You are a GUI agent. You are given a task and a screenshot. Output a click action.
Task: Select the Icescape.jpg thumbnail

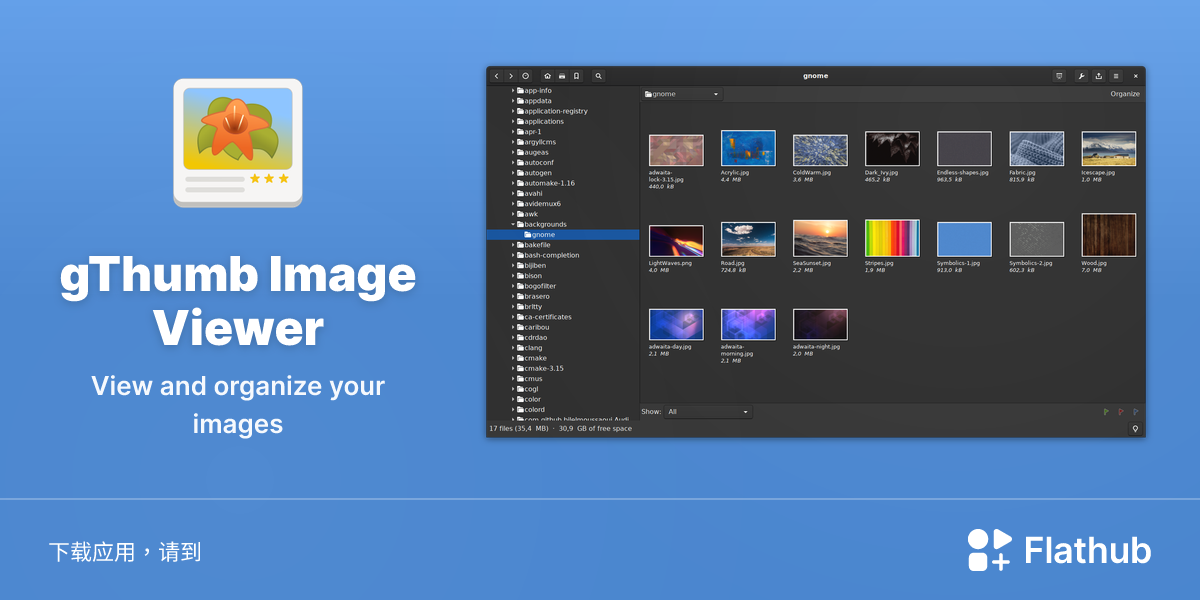pyautogui.click(x=1108, y=148)
